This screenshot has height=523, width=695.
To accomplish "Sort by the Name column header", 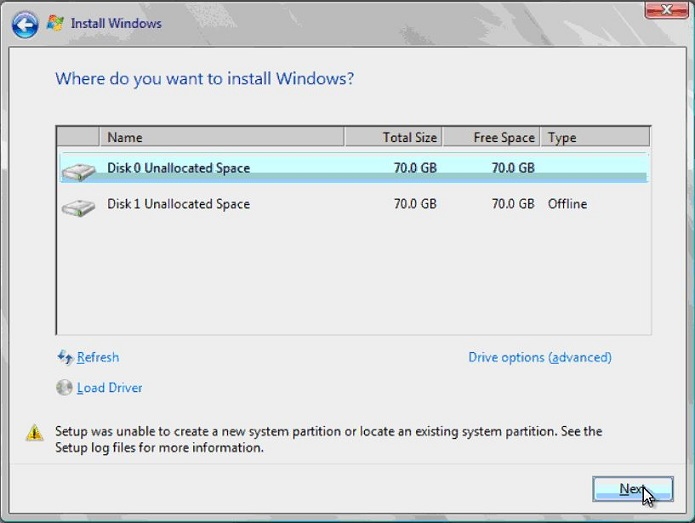I will 222,137.
